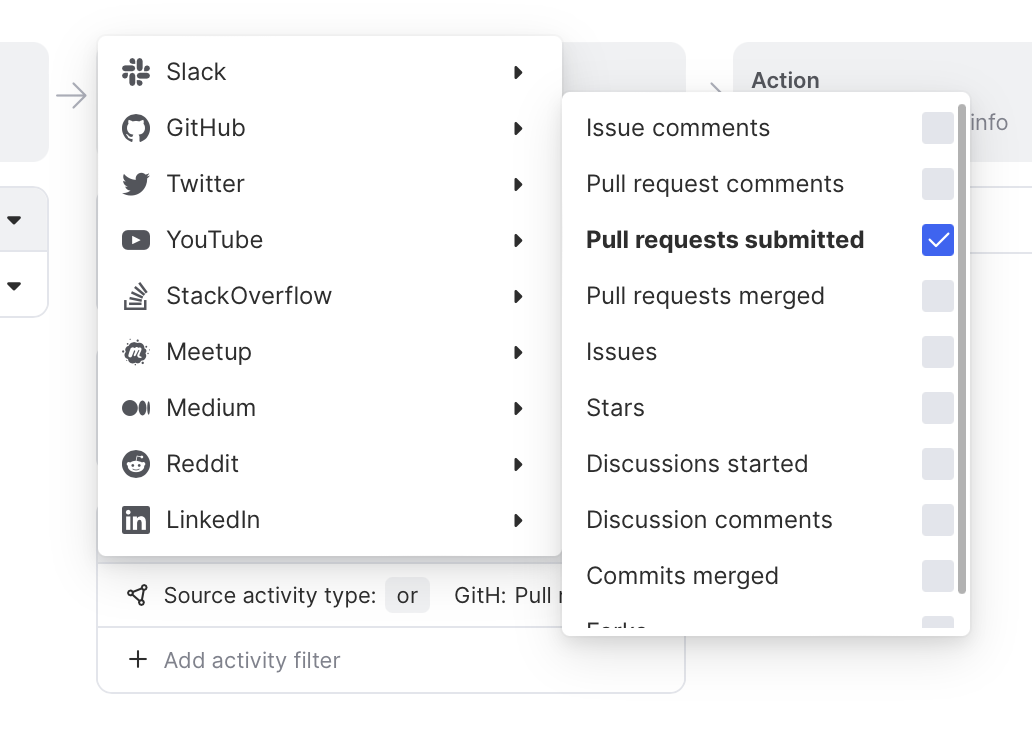This screenshot has width=1032, height=744.
Task: Click the Twitter bird icon
Action: point(135,184)
